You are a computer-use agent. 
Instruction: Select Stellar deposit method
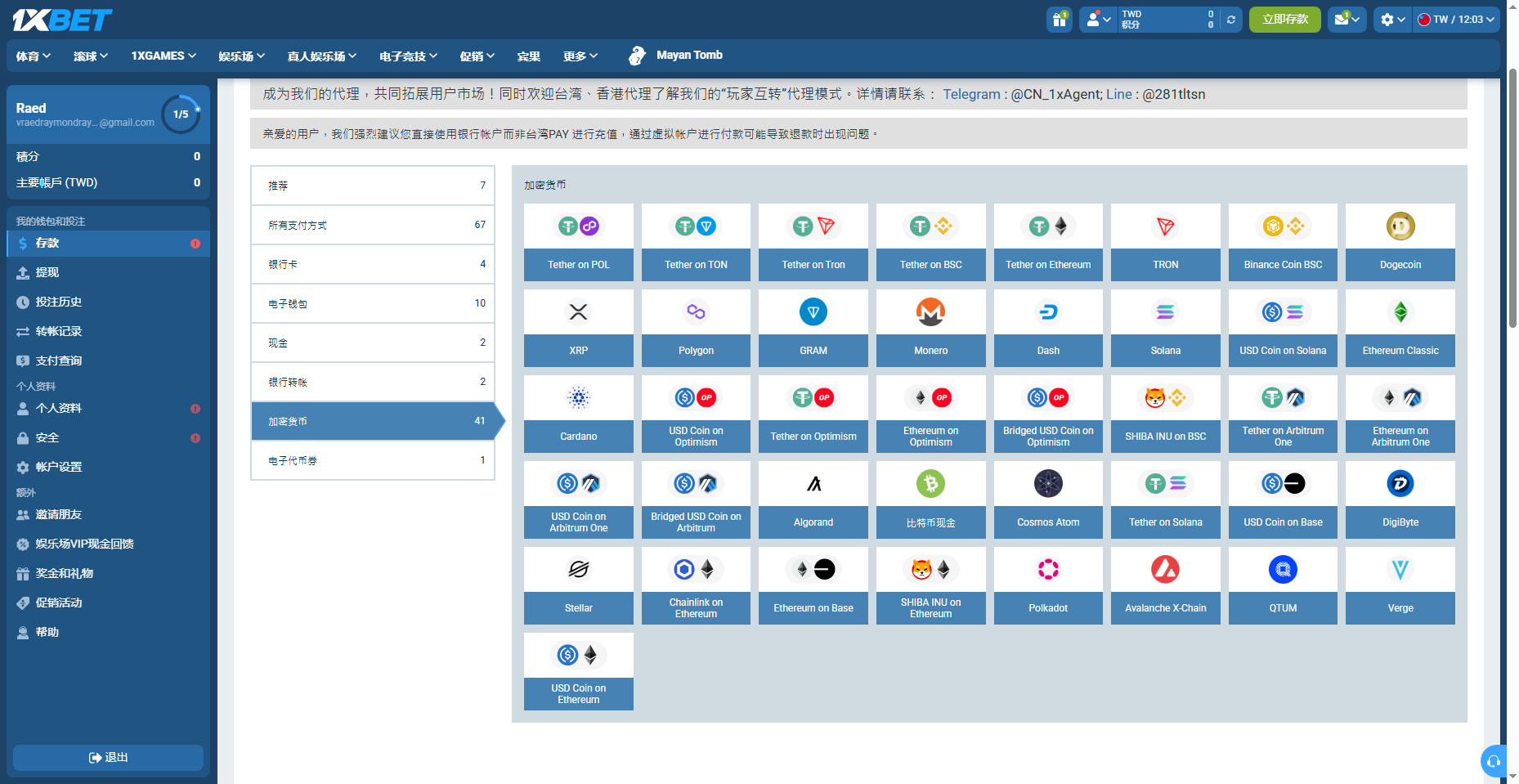coord(579,585)
